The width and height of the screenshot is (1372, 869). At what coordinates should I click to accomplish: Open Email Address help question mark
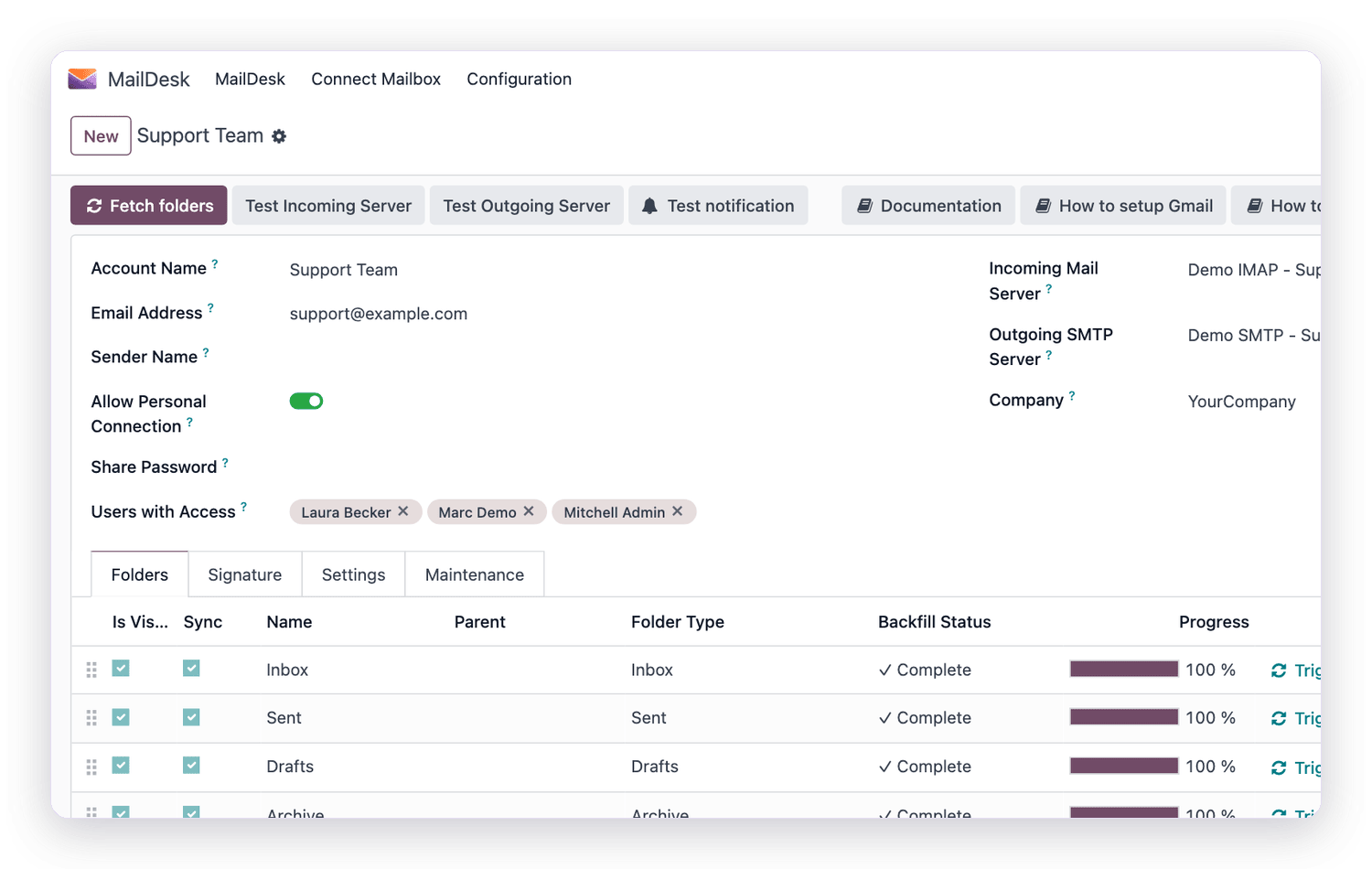210,308
